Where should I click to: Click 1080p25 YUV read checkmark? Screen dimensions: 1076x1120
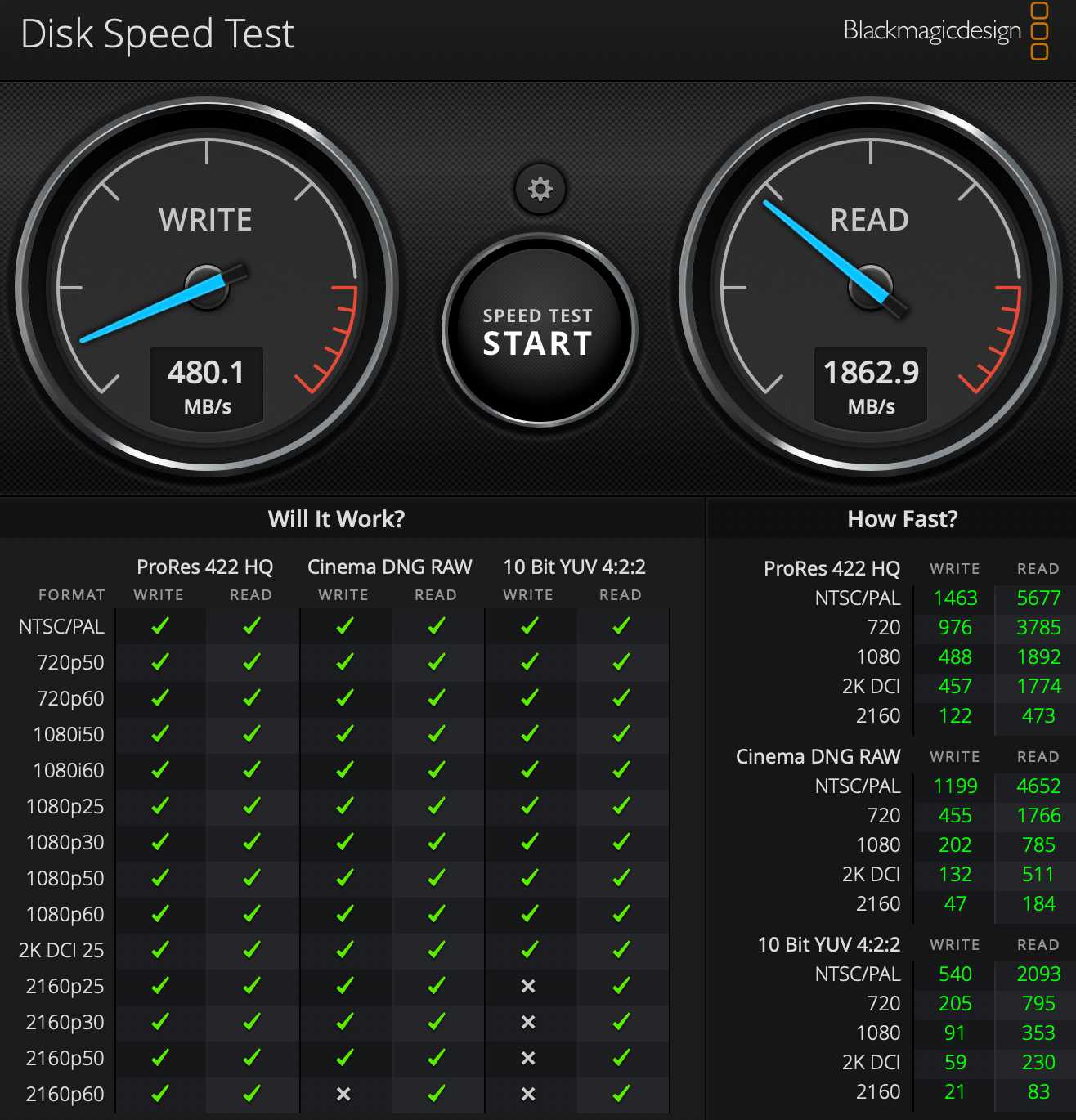621,806
